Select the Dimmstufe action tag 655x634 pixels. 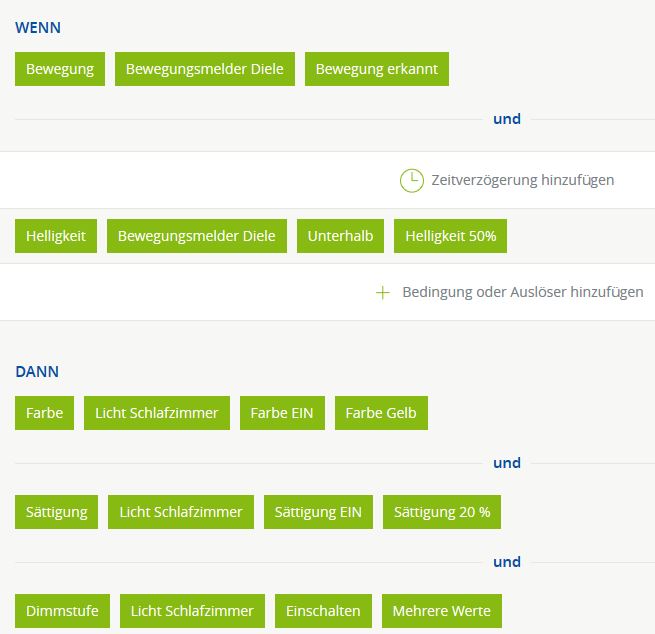(x=62, y=611)
